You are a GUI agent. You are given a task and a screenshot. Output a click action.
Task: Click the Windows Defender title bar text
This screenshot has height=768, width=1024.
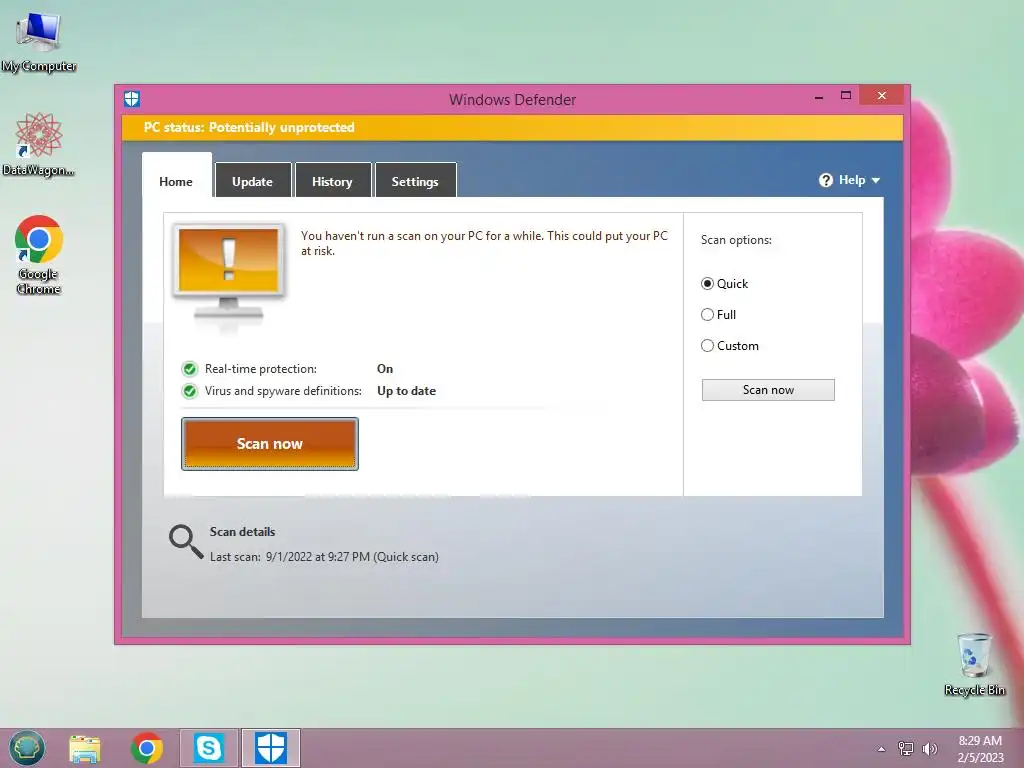coord(513,99)
